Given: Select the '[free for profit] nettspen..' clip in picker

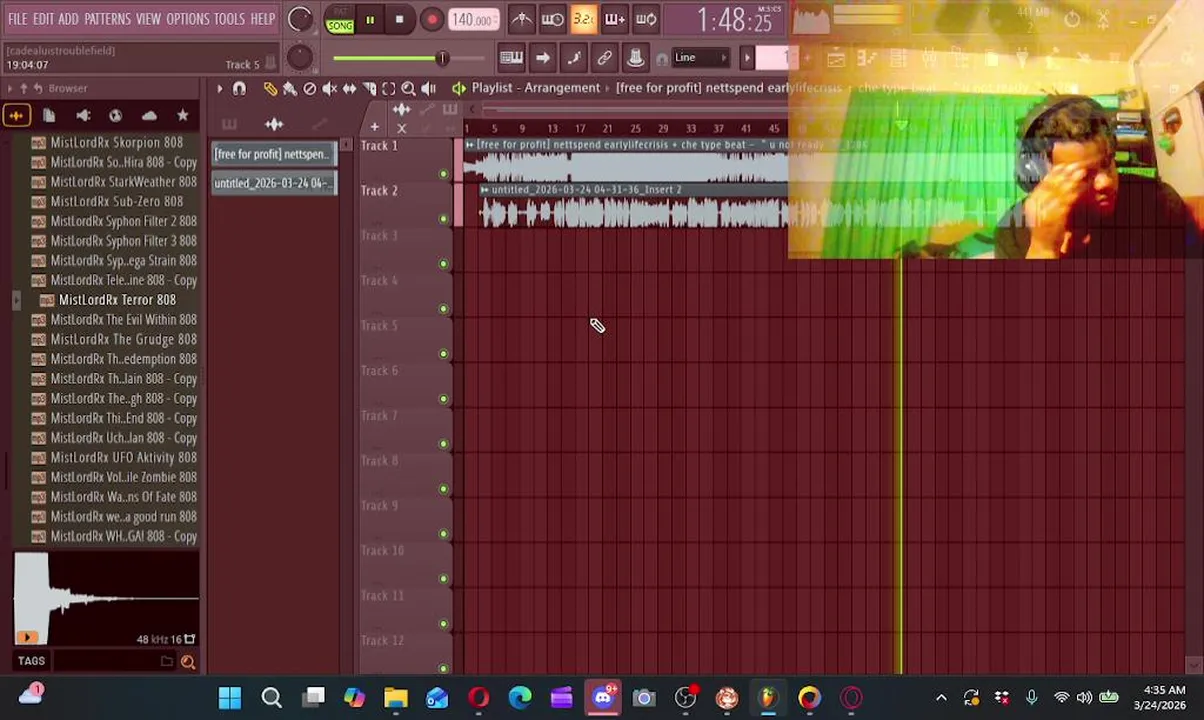Looking at the screenshot, I should pos(272,154).
